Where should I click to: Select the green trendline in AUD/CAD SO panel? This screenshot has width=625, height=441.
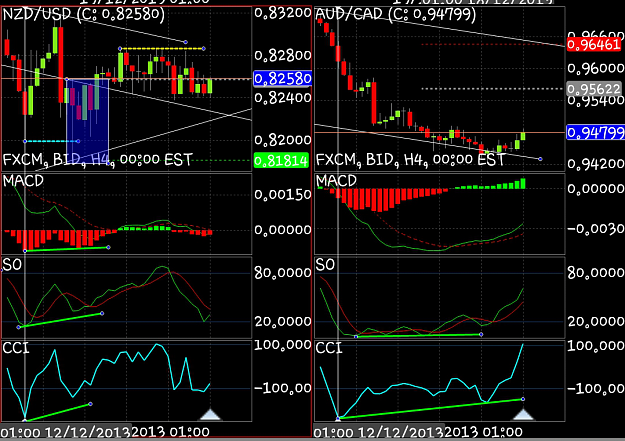[x=419, y=335]
